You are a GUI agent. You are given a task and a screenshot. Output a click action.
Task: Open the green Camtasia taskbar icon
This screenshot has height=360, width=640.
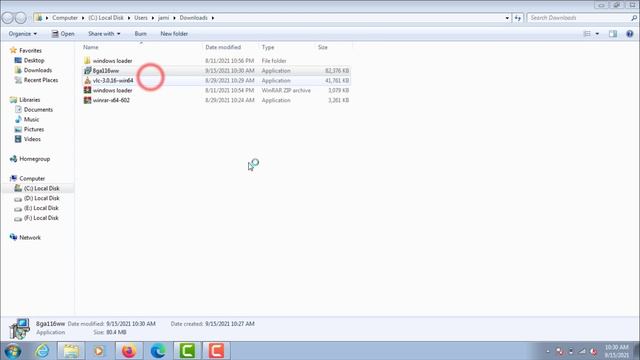pos(187,351)
